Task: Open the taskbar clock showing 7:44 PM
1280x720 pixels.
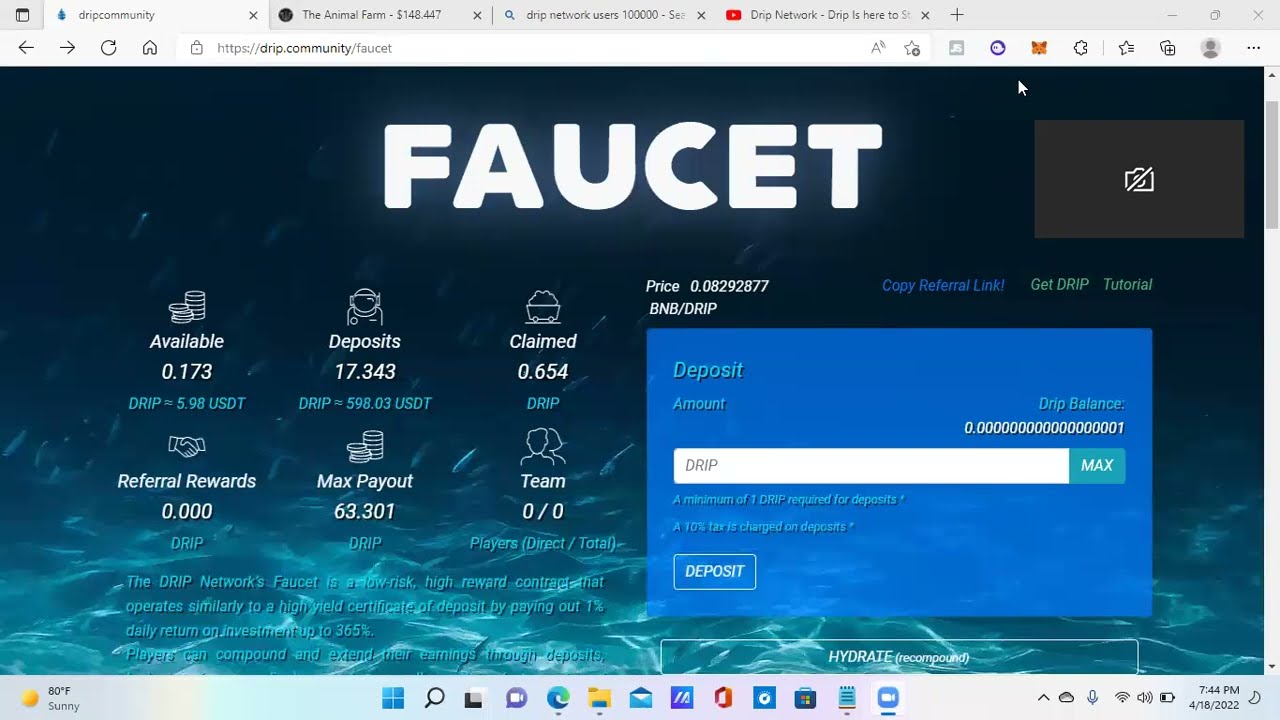Action: pos(1214,698)
